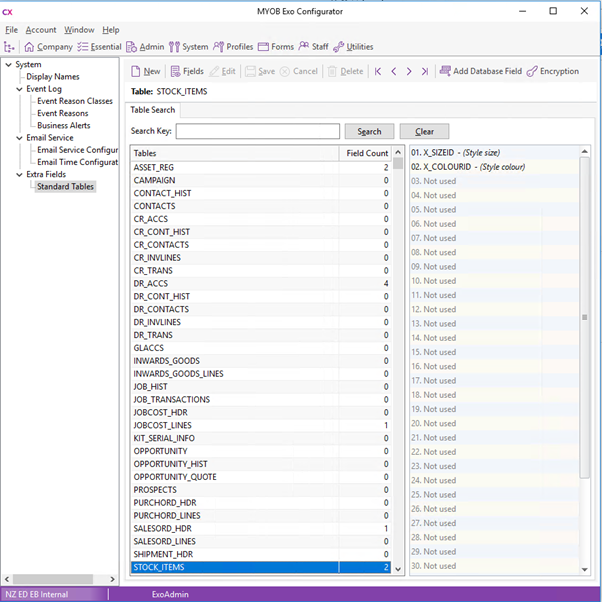The height and width of the screenshot is (602, 602).
Task: Select the DR_ACCS table row
Action: pyautogui.click(x=261, y=283)
